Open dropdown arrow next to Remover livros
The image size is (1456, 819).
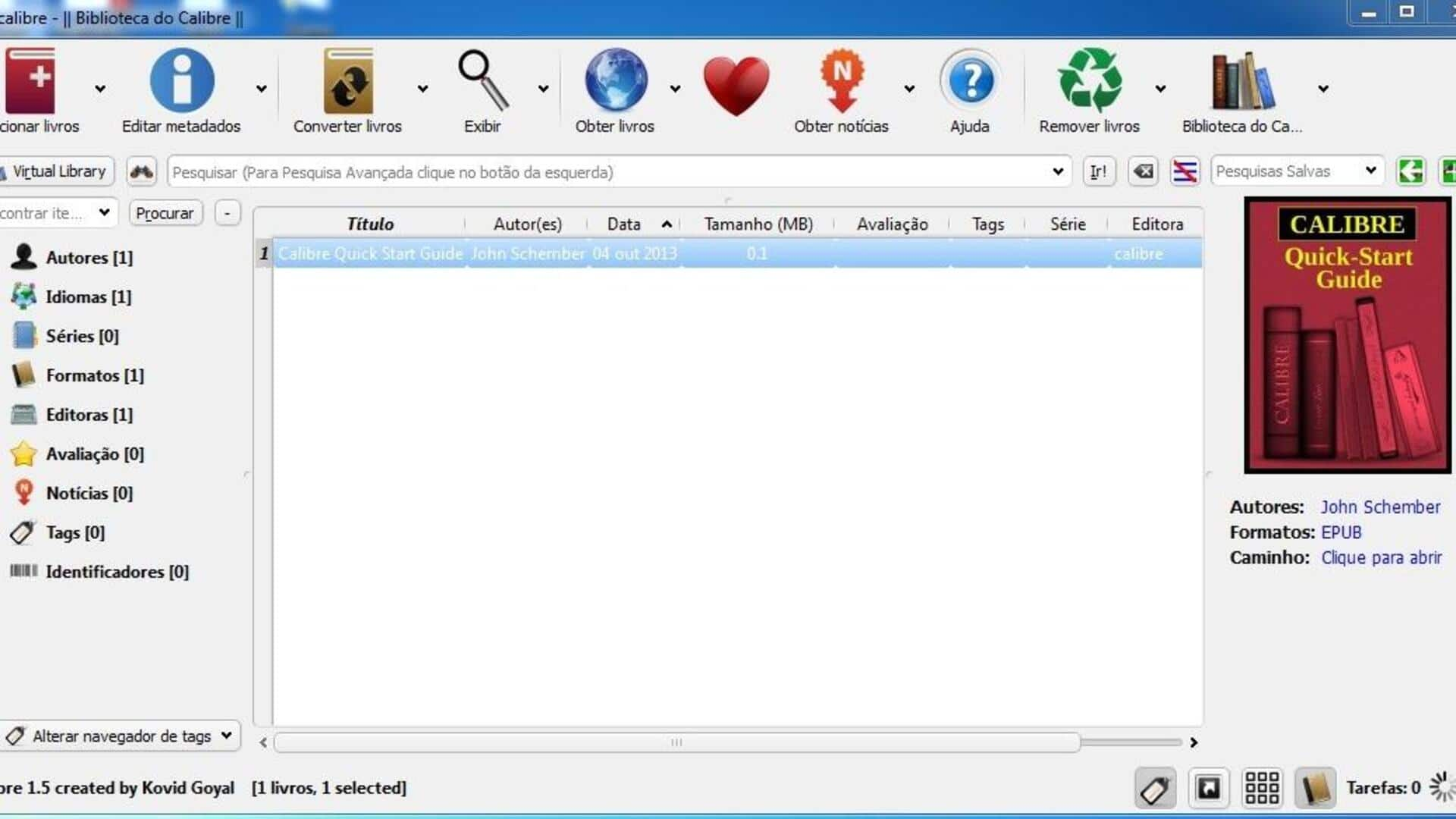(1160, 89)
